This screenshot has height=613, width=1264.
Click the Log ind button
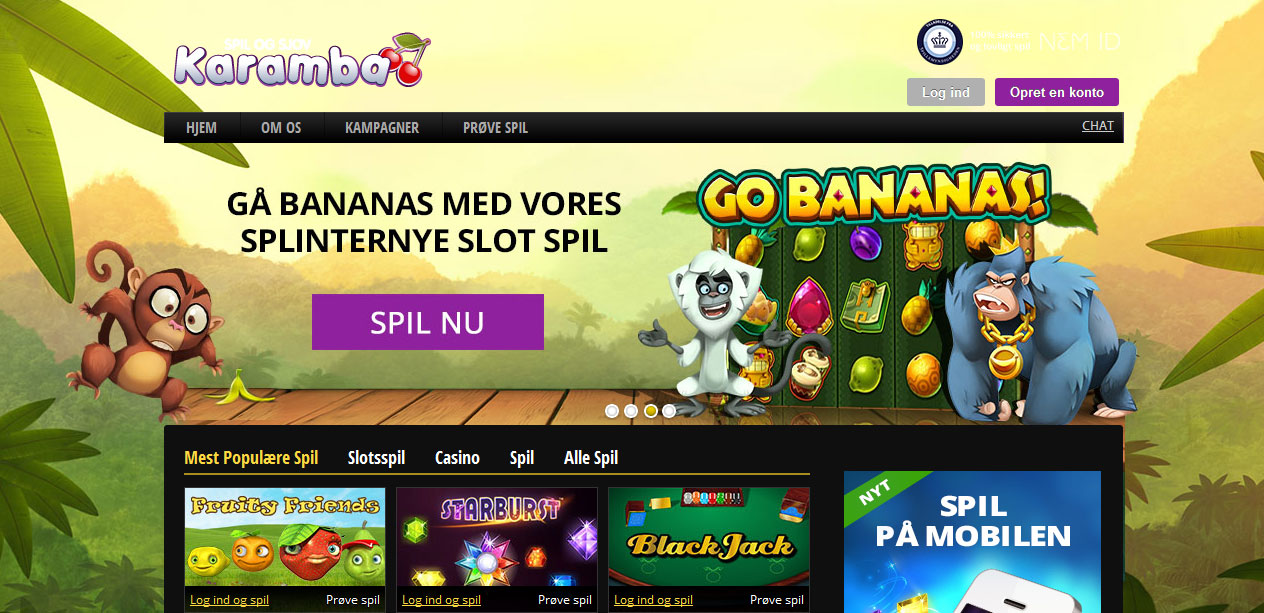tap(946, 92)
